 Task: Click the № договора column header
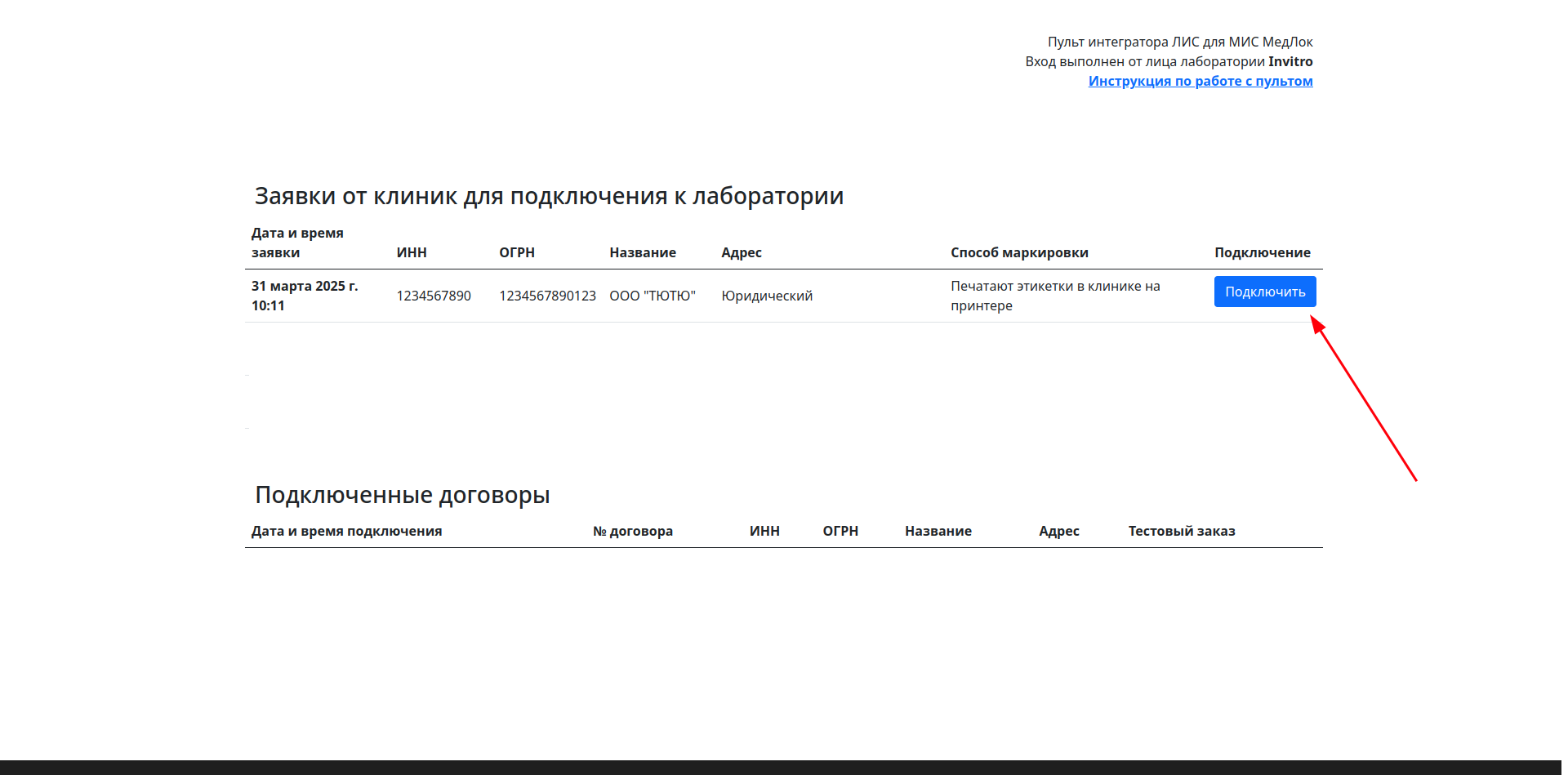tap(633, 531)
